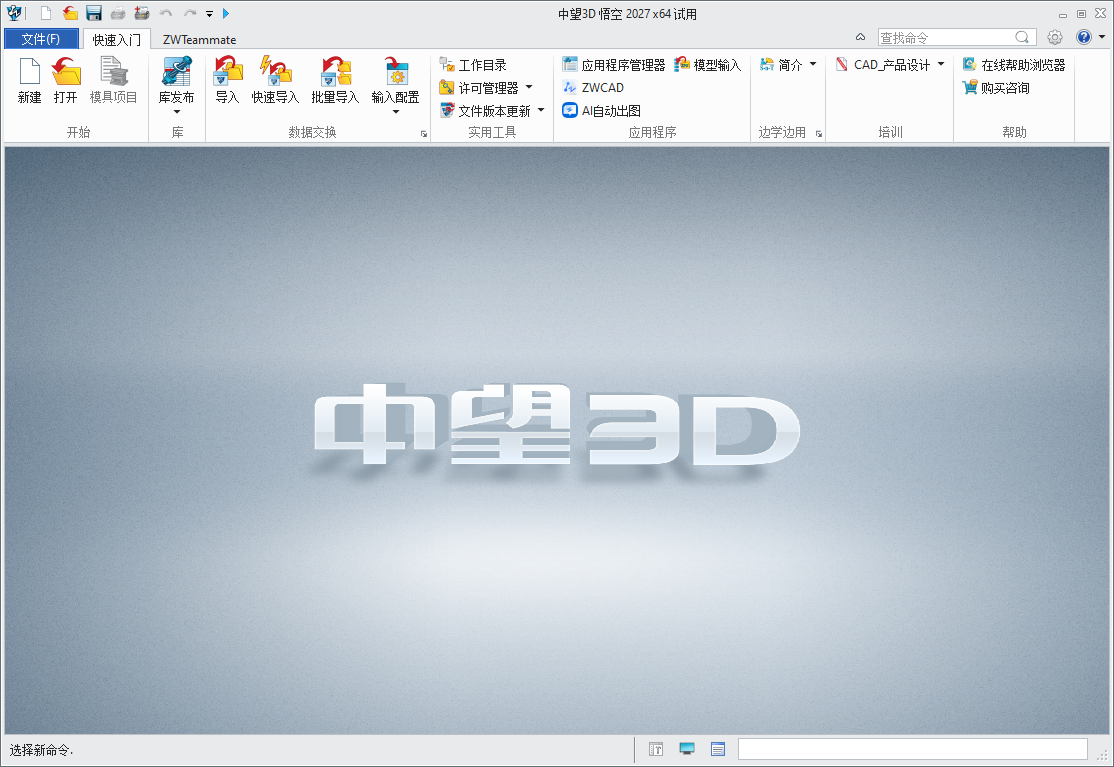Open 在线帮助浏览器 online help browser

pyautogui.click(x=1014, y=65)
